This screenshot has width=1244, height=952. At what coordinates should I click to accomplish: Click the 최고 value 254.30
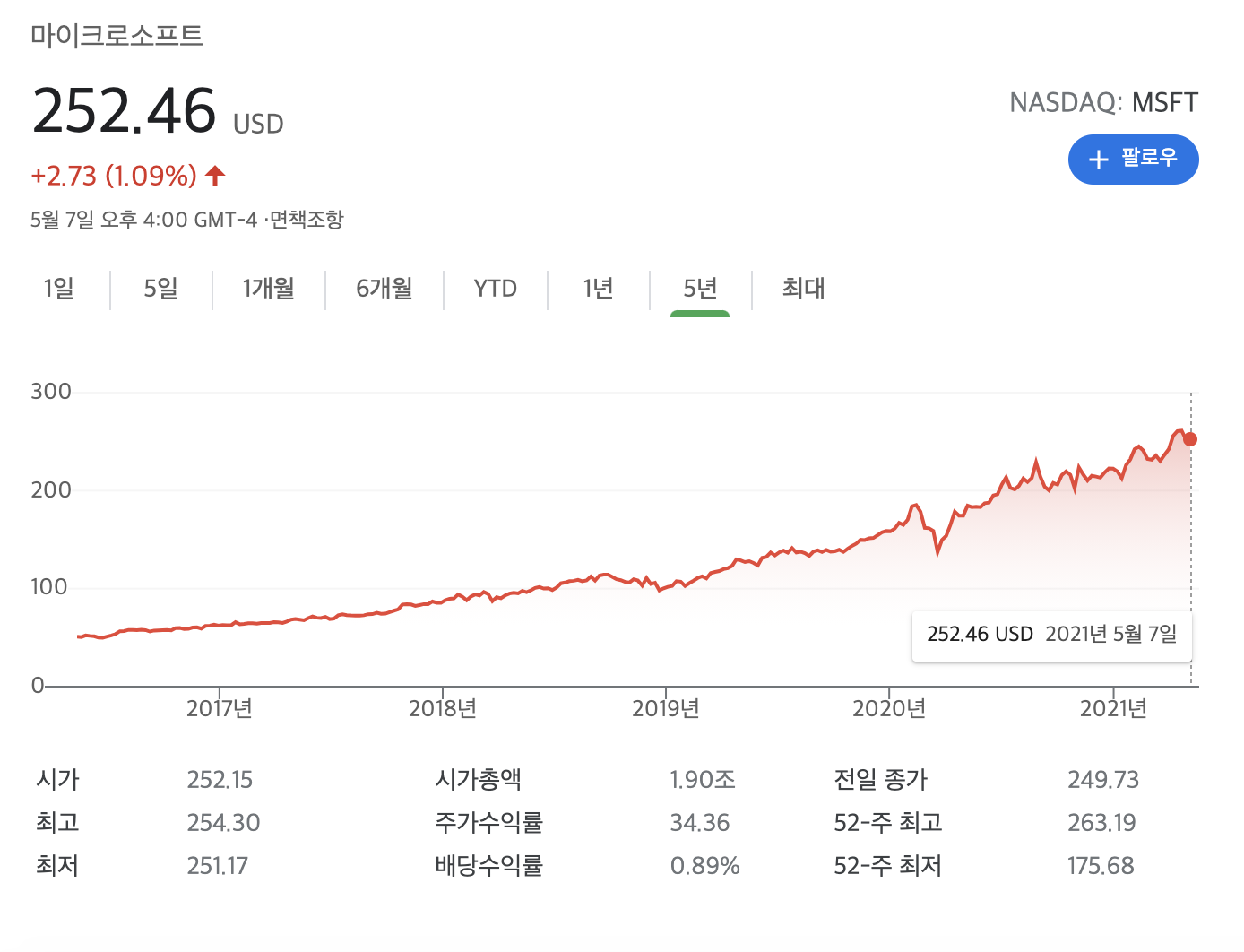(x=223, y=823)
